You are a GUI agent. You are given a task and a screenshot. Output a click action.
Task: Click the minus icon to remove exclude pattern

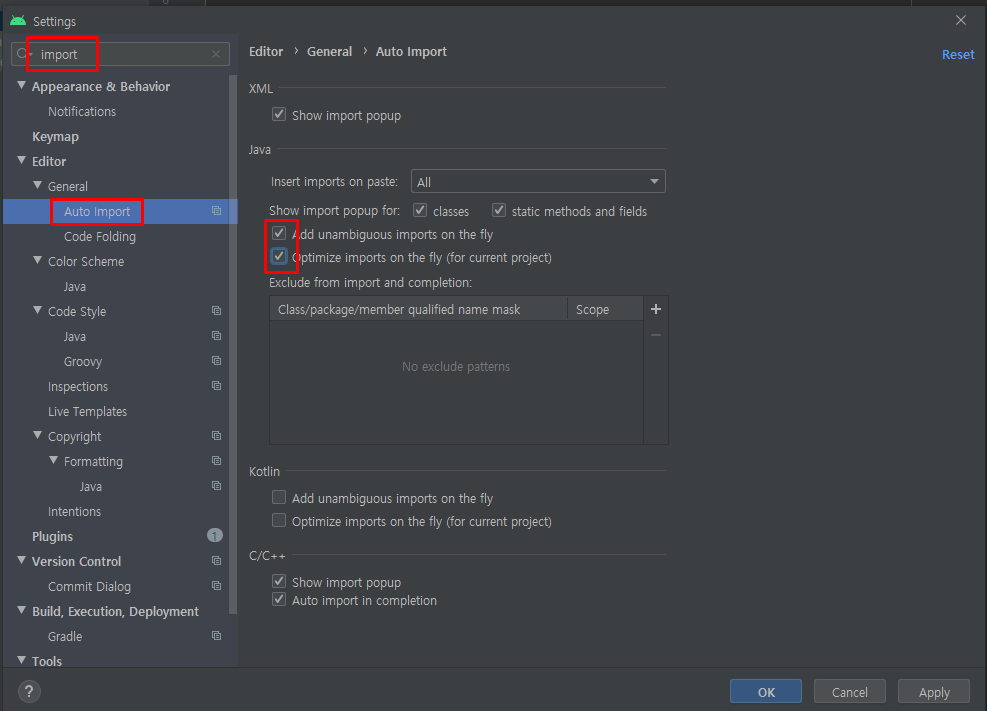pos(656,335)
